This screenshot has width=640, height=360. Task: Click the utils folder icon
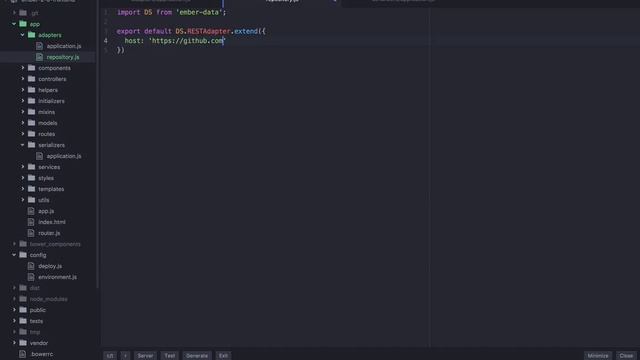(31, 200)
